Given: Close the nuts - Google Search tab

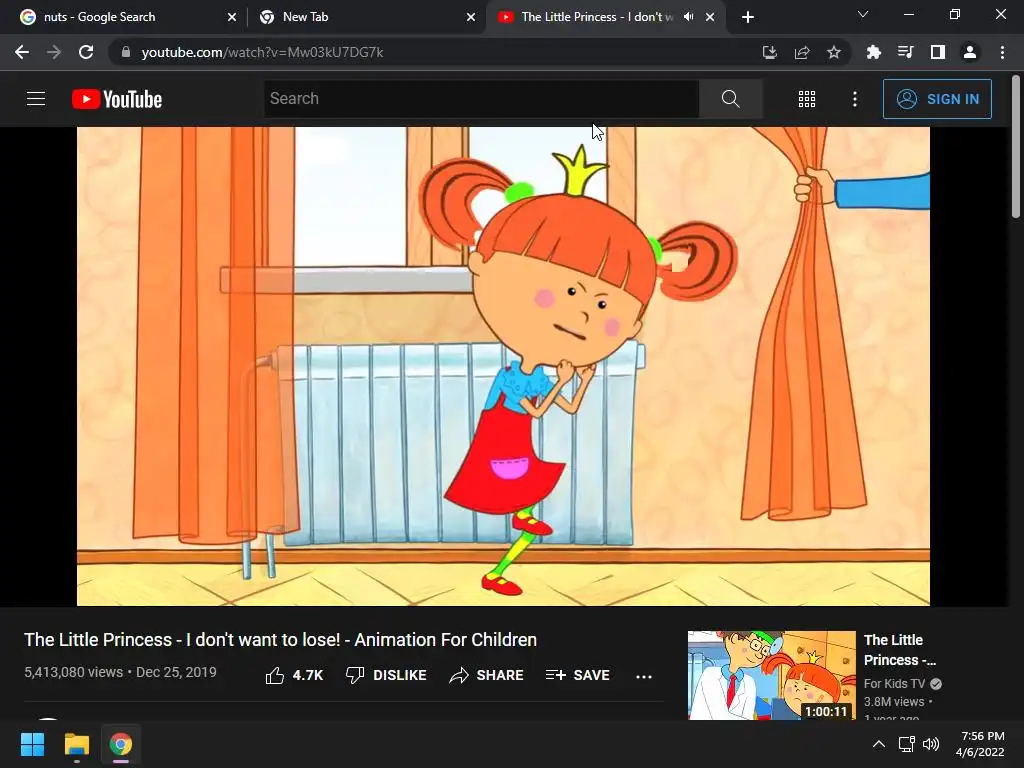Looking at the screenshot, I should click(232, 18).
